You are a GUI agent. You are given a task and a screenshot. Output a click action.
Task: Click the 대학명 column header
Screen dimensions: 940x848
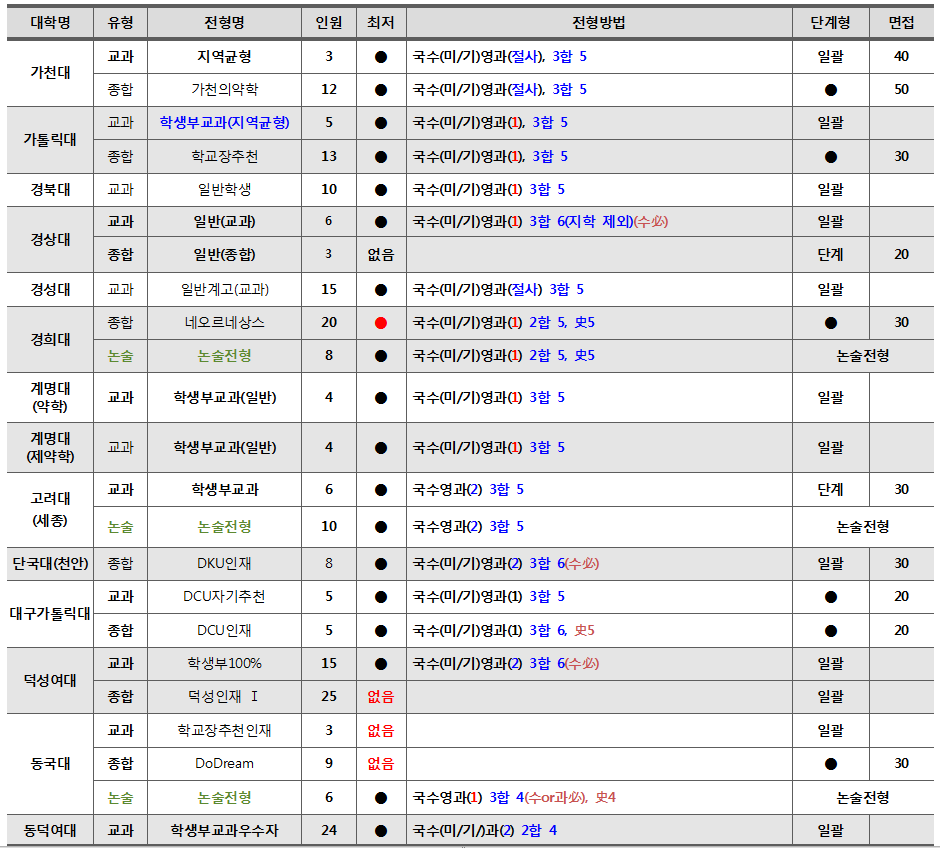click(50, 23)
